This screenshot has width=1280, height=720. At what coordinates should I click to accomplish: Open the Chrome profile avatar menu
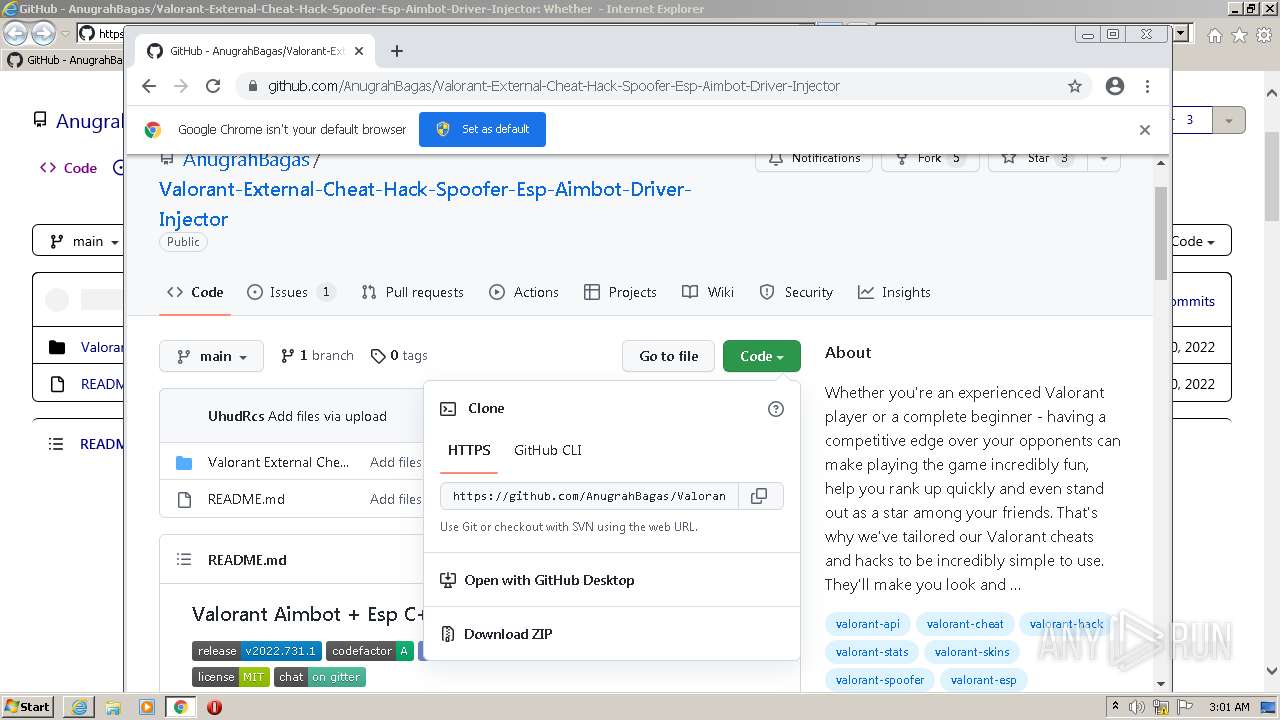pyautogui.click(x=1115, y=86)
